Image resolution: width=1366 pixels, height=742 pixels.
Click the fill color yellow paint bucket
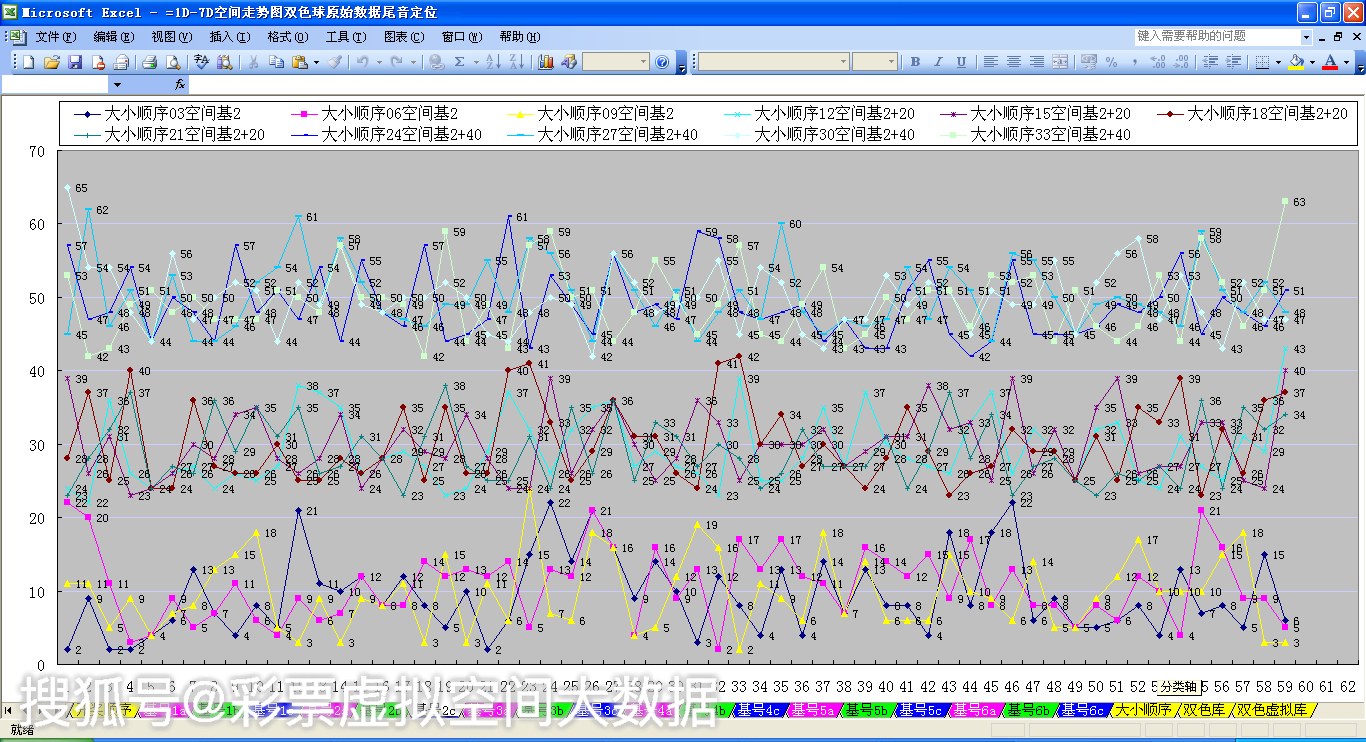[1296, 62]
